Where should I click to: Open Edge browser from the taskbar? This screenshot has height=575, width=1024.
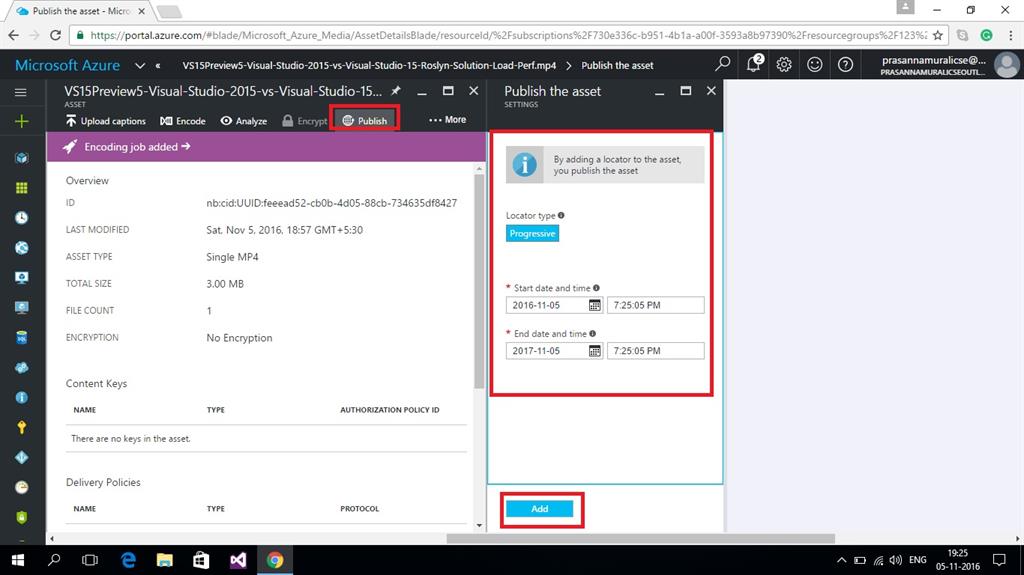(129, 560)
